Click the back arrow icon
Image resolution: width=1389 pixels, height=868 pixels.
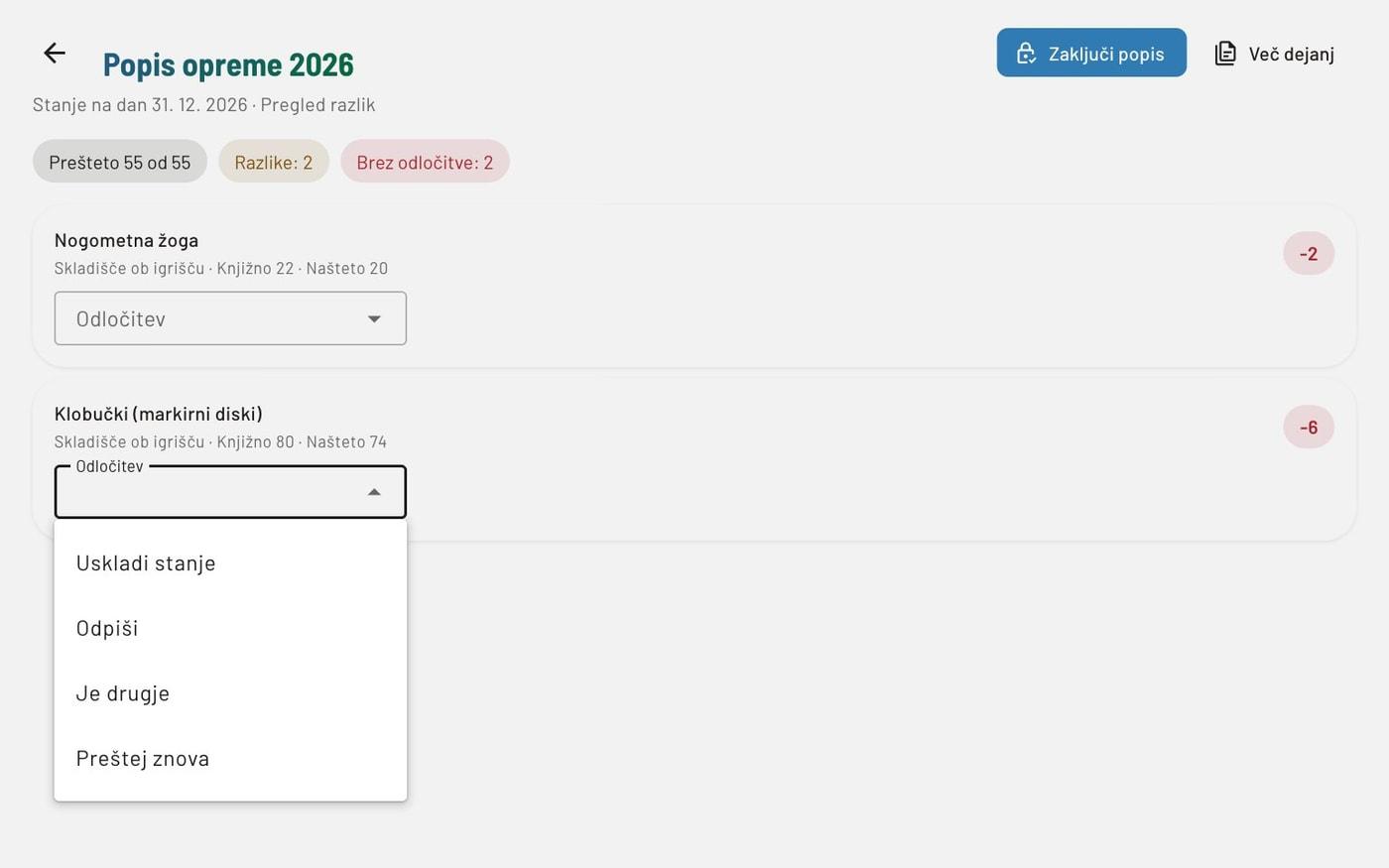tap(55, 53)
